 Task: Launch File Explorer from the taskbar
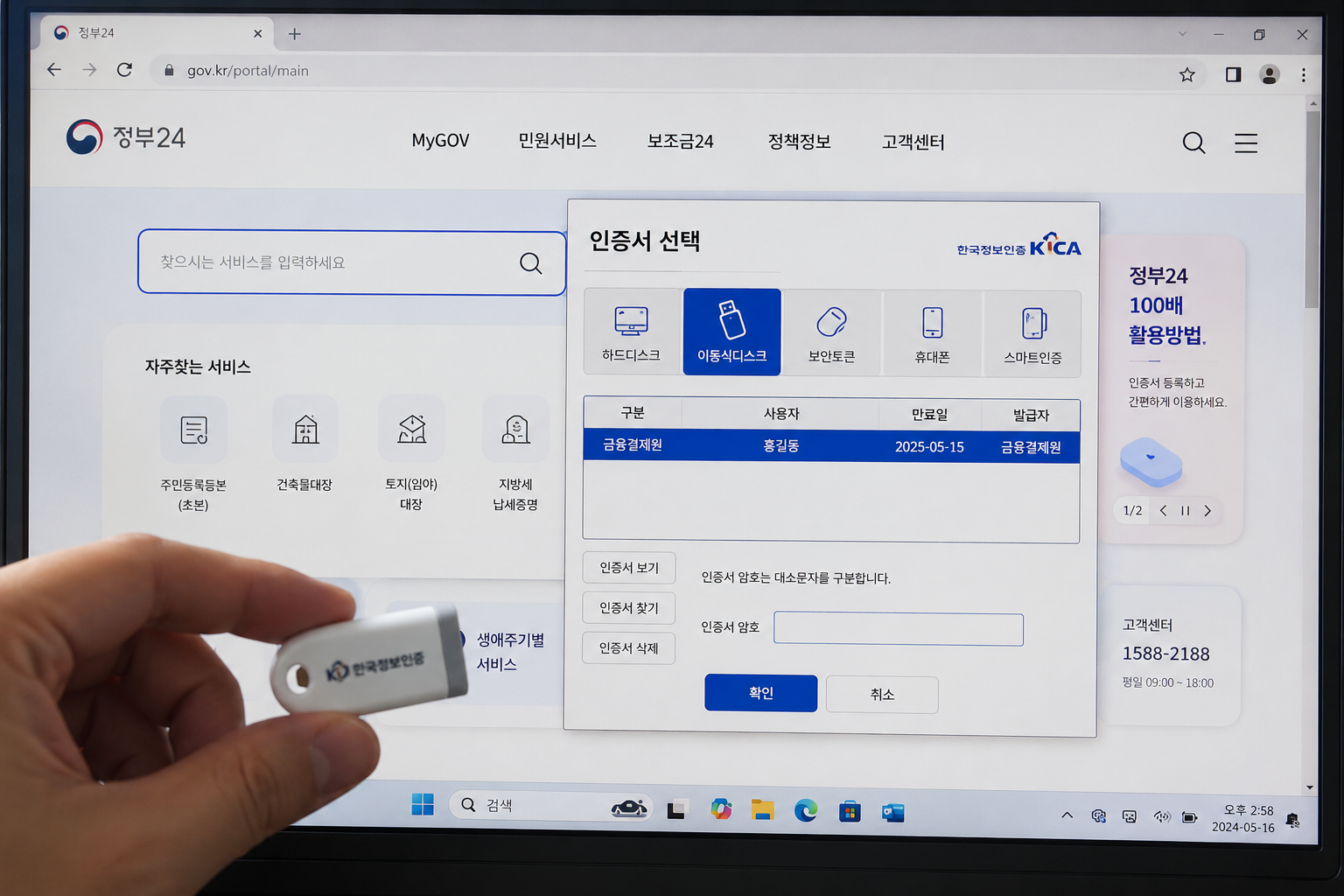[x=763, y=810]
